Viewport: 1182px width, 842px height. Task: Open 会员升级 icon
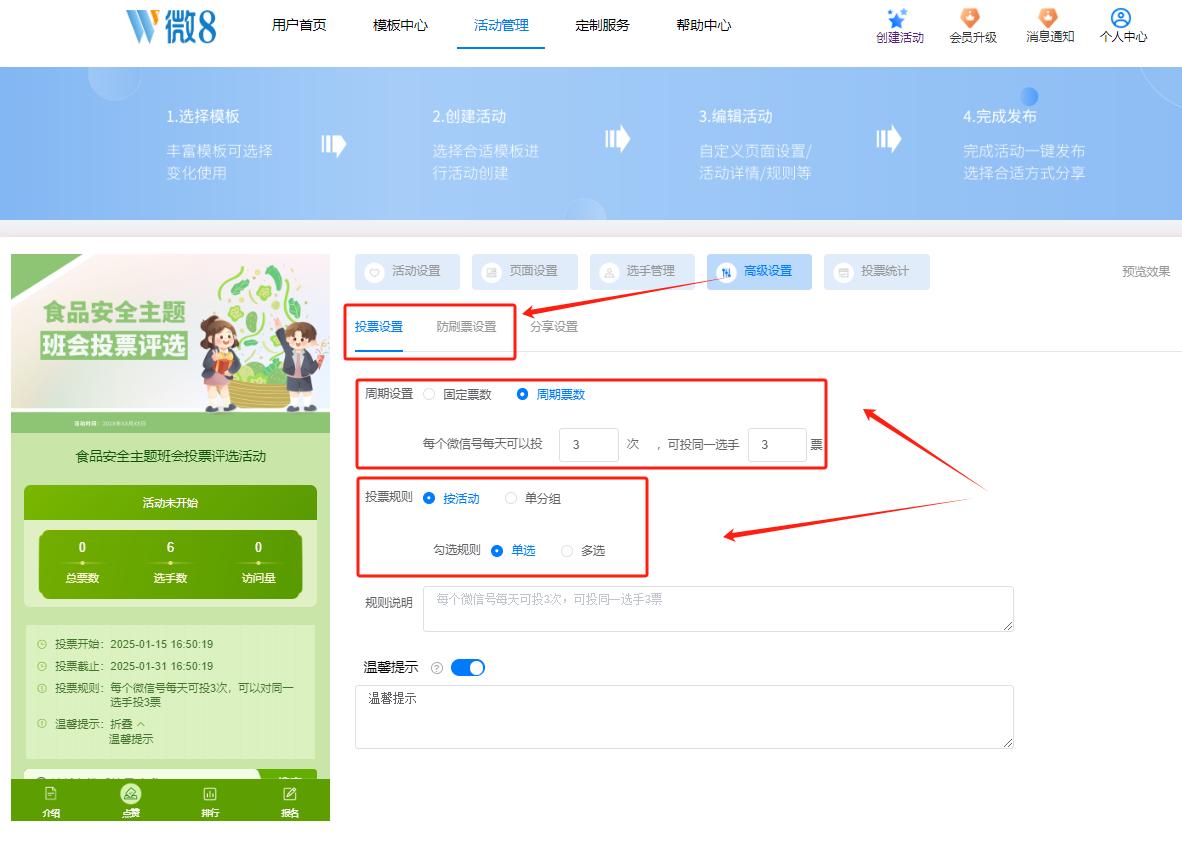point(970,18)
